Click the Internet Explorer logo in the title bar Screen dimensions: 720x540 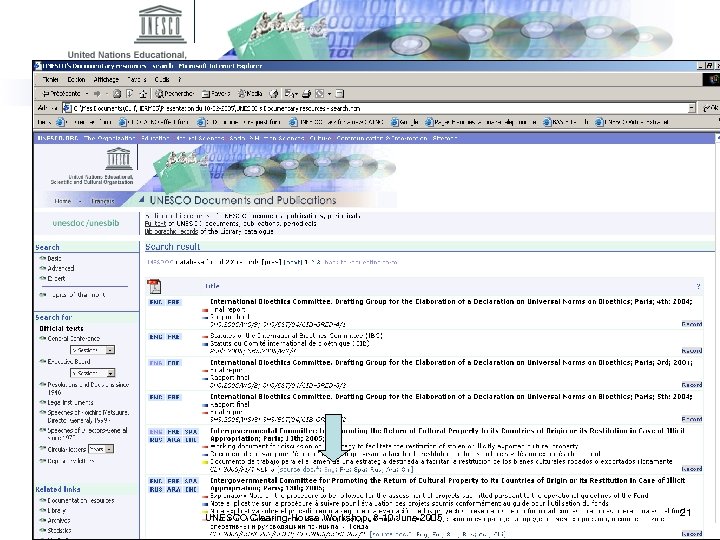tap(38, 66)
